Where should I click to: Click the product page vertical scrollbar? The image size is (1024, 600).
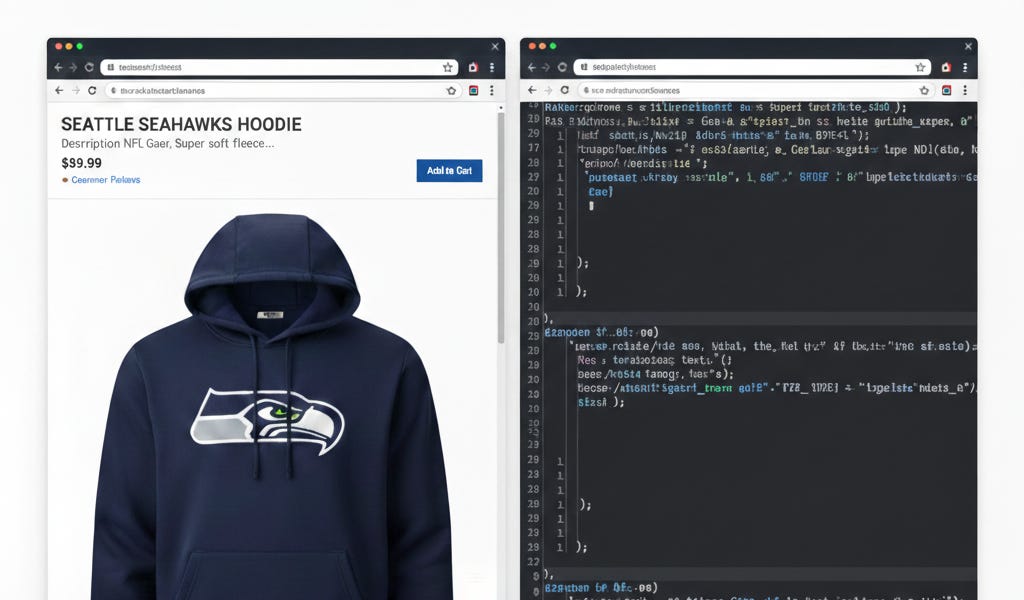(x=501, y=228)
